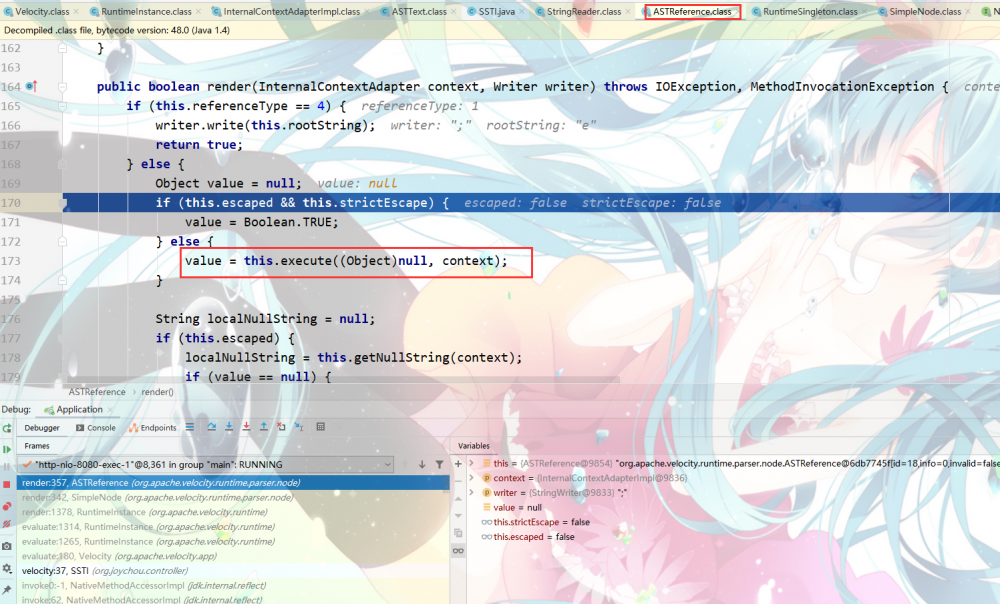Collapse the if block fold at line 165
The width and height of the screenshot is (1000, 604).
coord(62,106)
